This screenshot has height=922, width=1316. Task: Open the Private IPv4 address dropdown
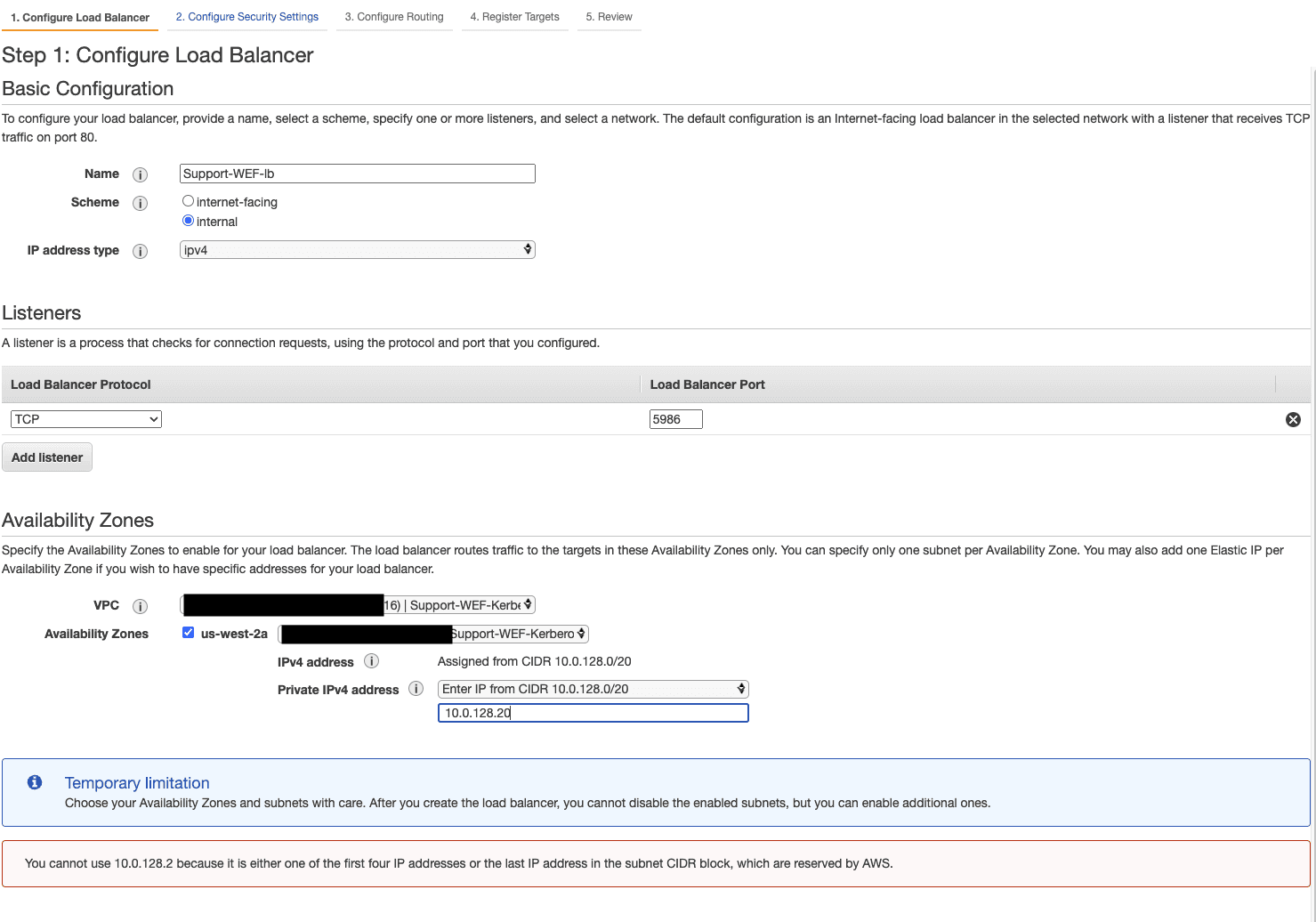593,689
